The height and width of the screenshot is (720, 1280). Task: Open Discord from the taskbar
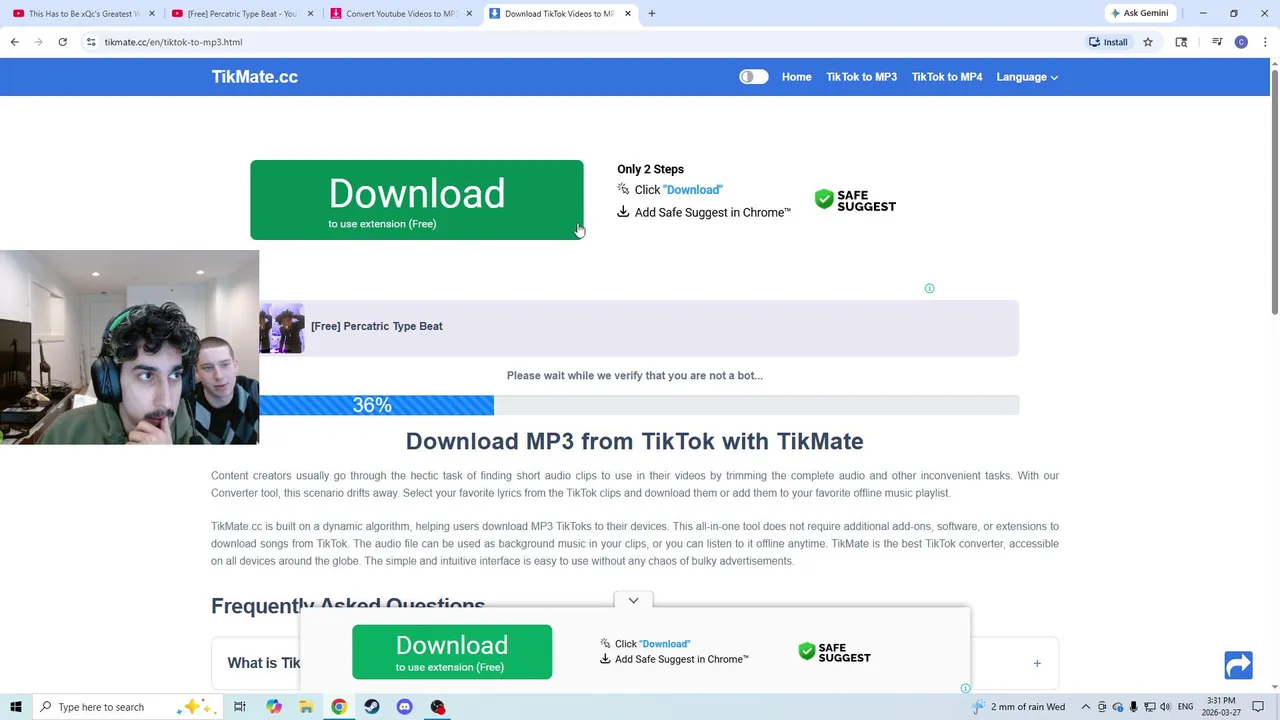click(x=404, y=707)
